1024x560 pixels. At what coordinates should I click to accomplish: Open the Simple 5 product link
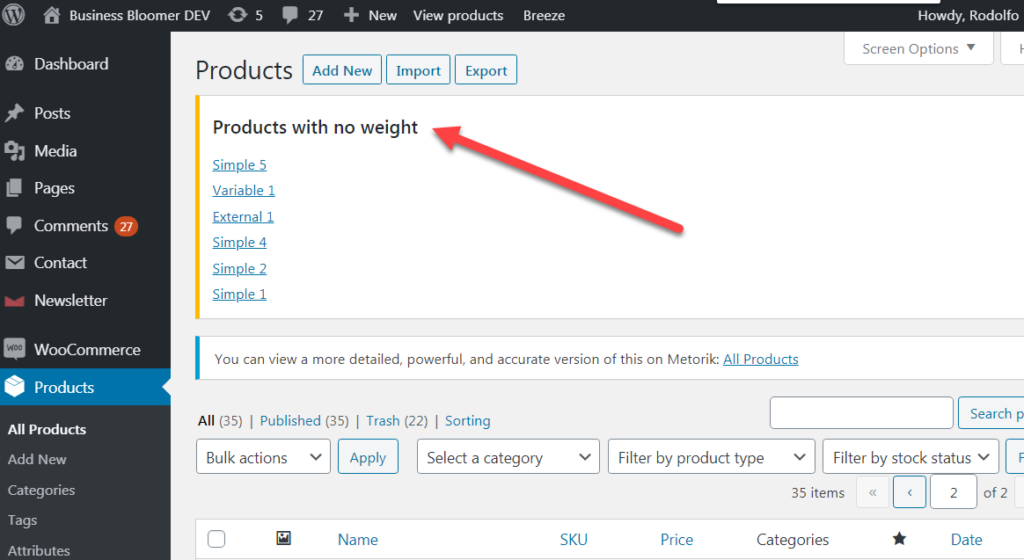coord(240,165)
